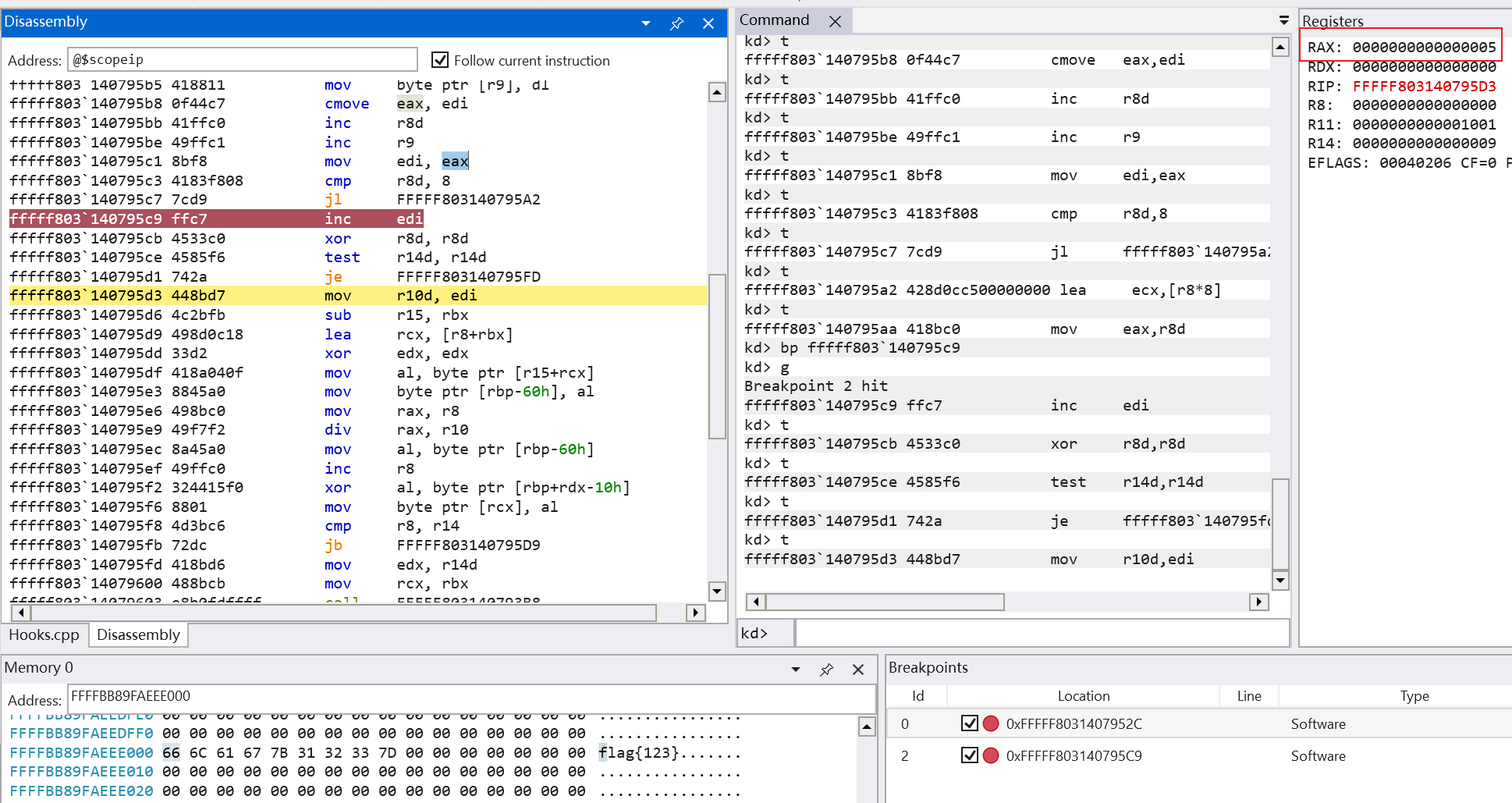1512x803 pixels.
Task: Switch to the Hooks.cpp tab
Action: [x=44, y=634]
